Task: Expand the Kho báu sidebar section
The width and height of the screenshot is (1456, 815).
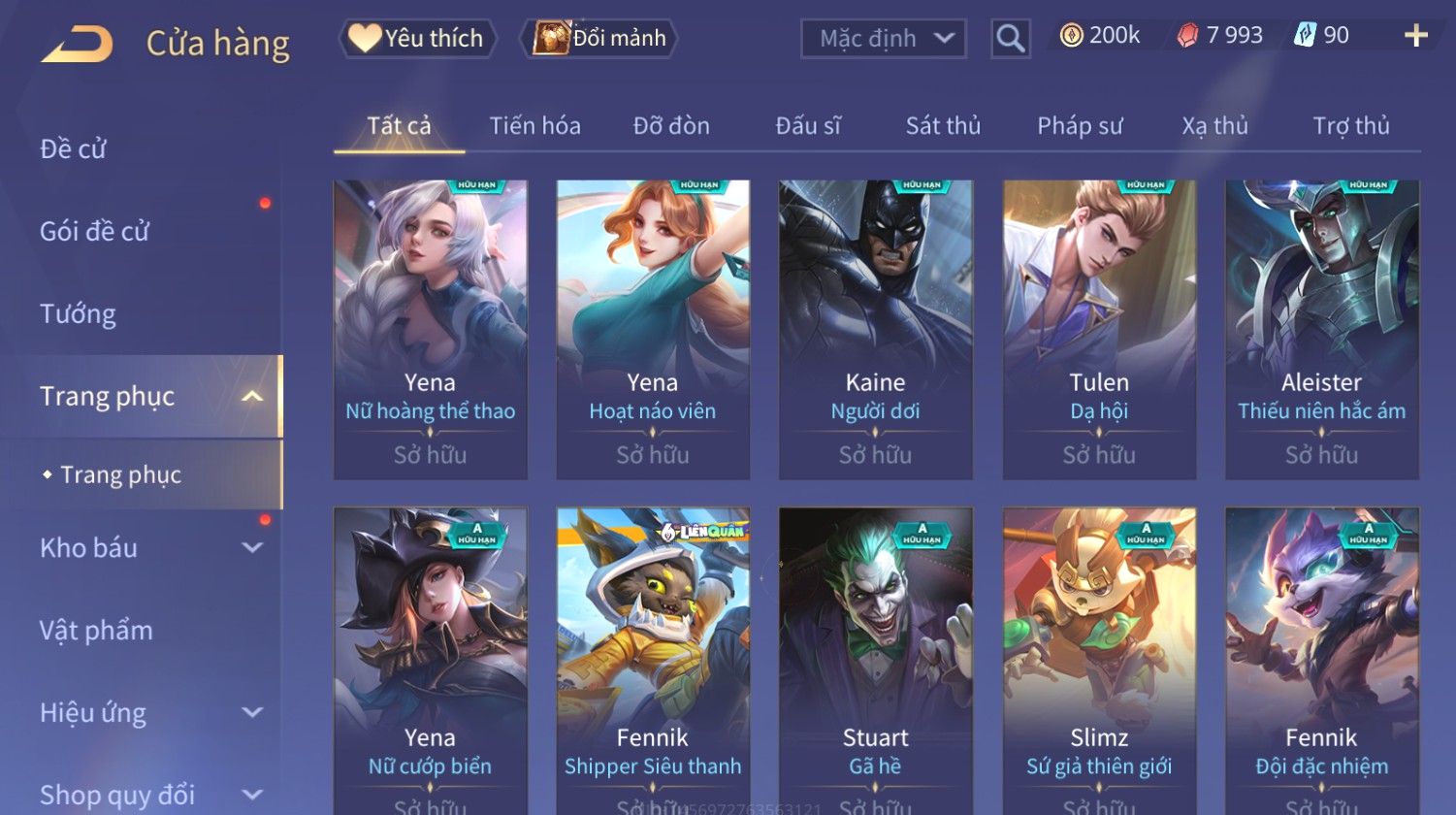Action: point(252,548)
